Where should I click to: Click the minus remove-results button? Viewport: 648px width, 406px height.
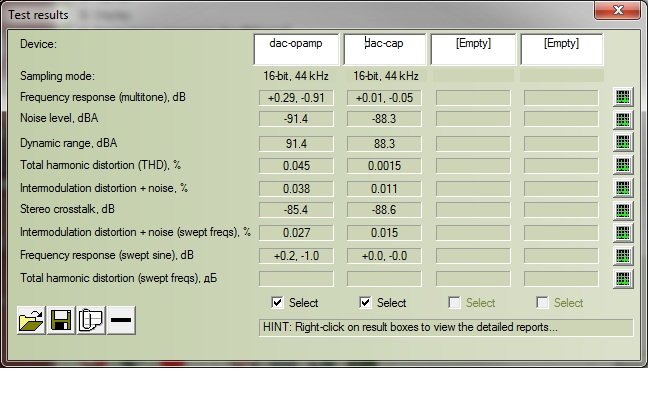pyautogui.click(x=121, y=320)
